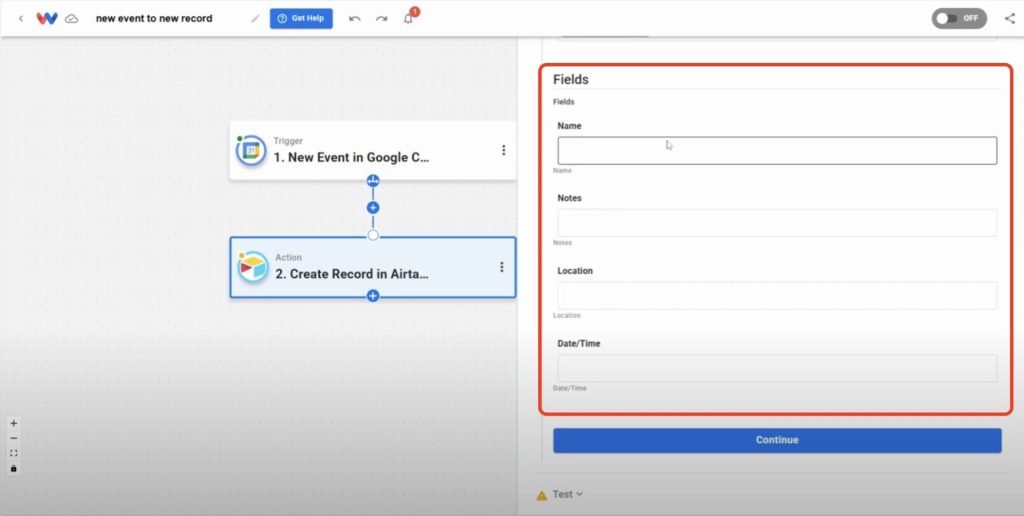Expand the Test section
1024x516 pixels.
pyautogui.click(x=568, y=494)
